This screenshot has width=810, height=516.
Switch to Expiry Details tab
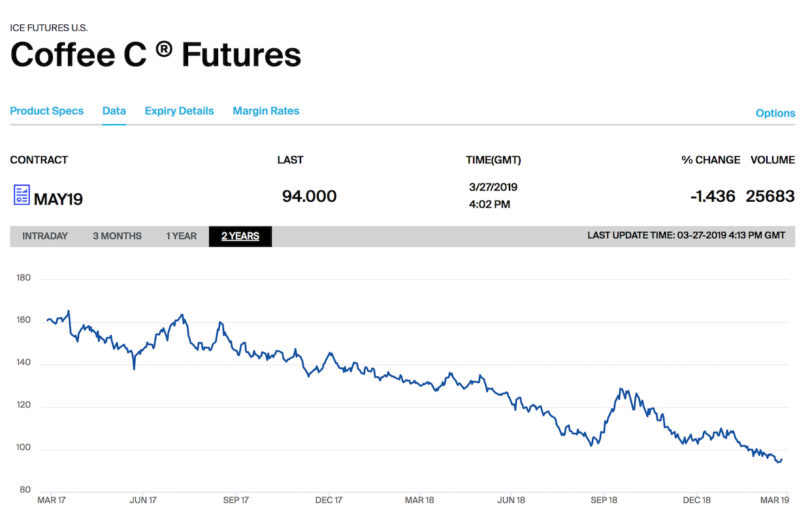[179, 111]
